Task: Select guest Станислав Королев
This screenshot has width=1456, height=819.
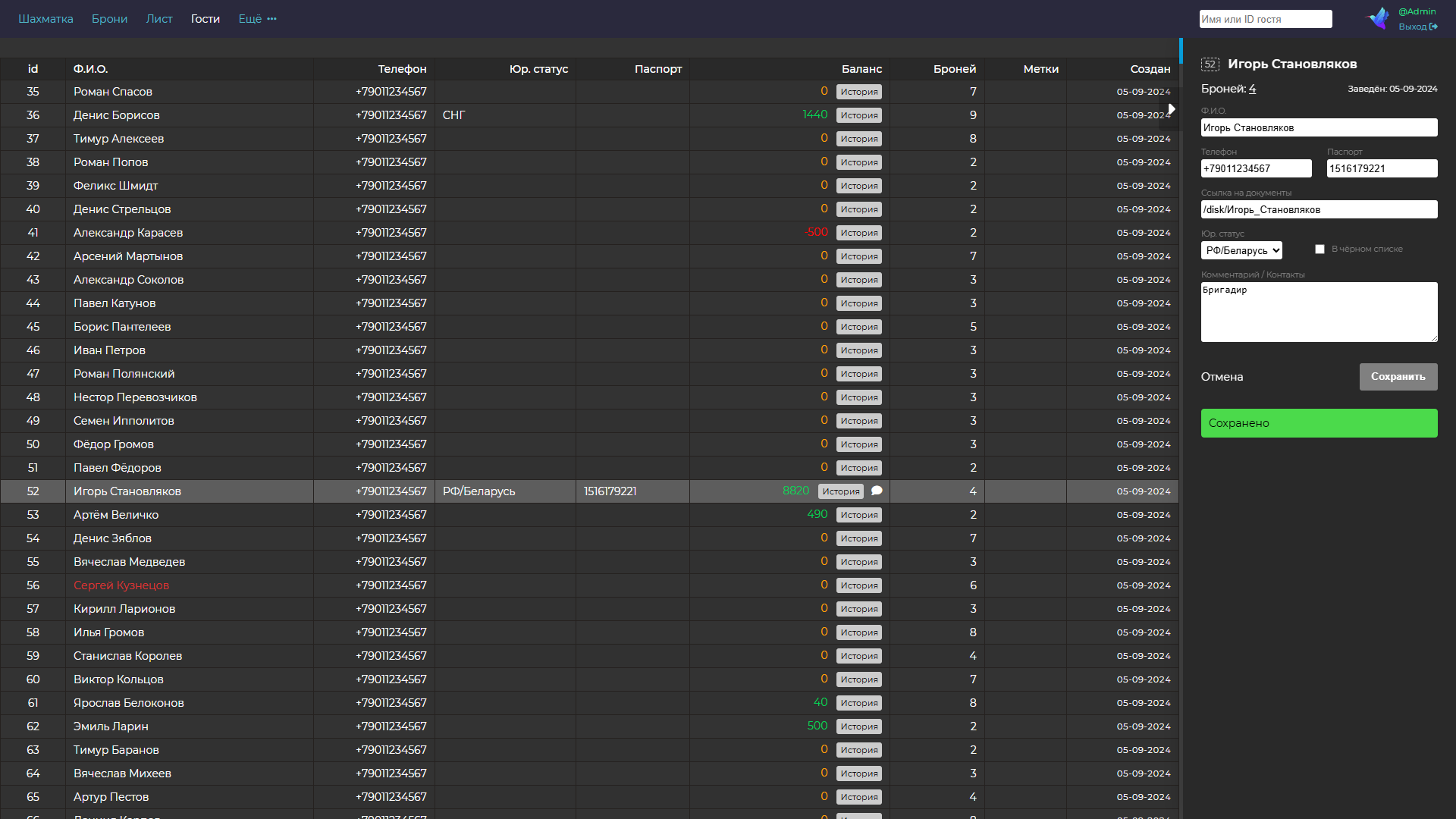Action: tap(127, 656)
